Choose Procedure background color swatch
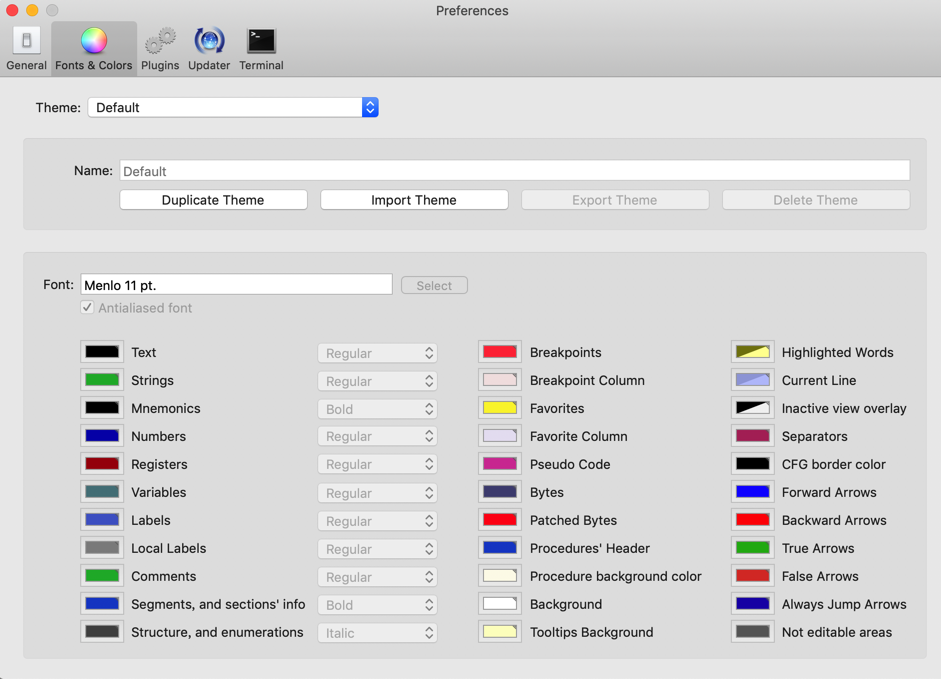The height and width of the screenshot is (679, 941). click(x=500, y=576)
